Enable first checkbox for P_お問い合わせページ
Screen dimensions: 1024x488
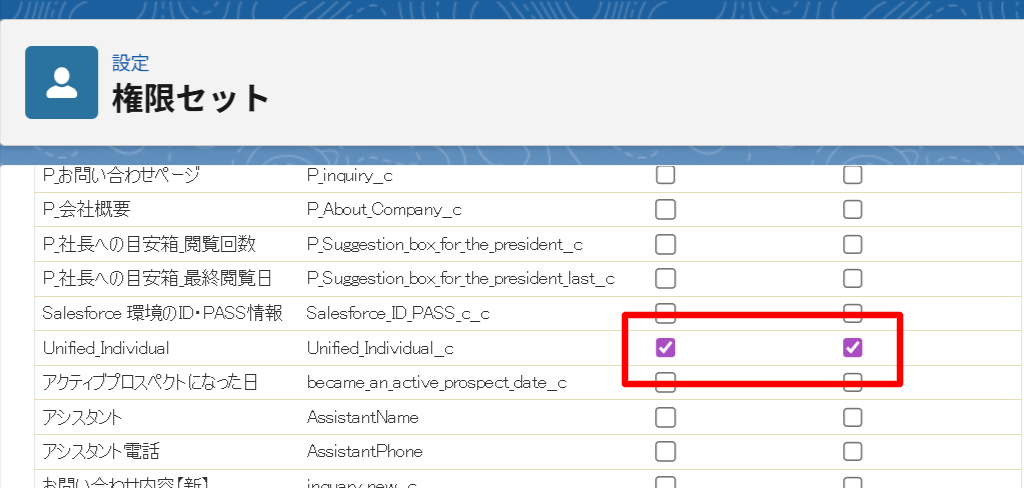(x=665, y=175)
